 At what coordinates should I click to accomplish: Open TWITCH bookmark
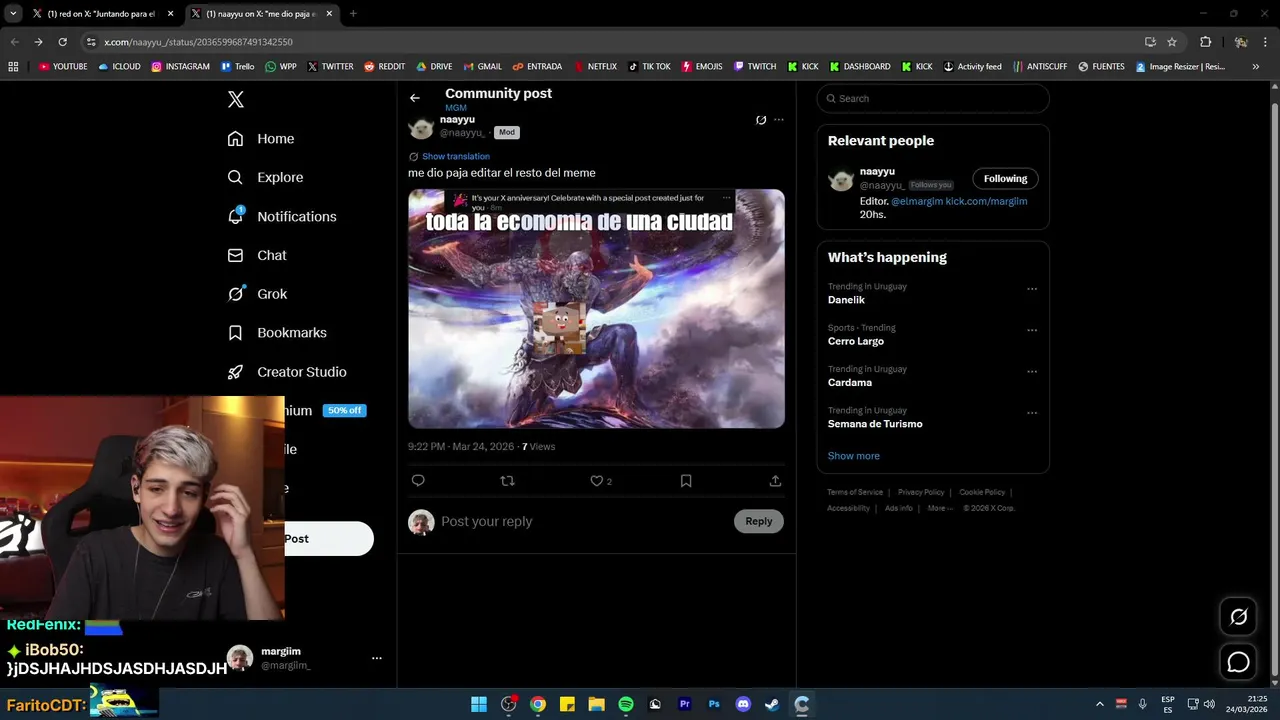(x=755, y=67)
